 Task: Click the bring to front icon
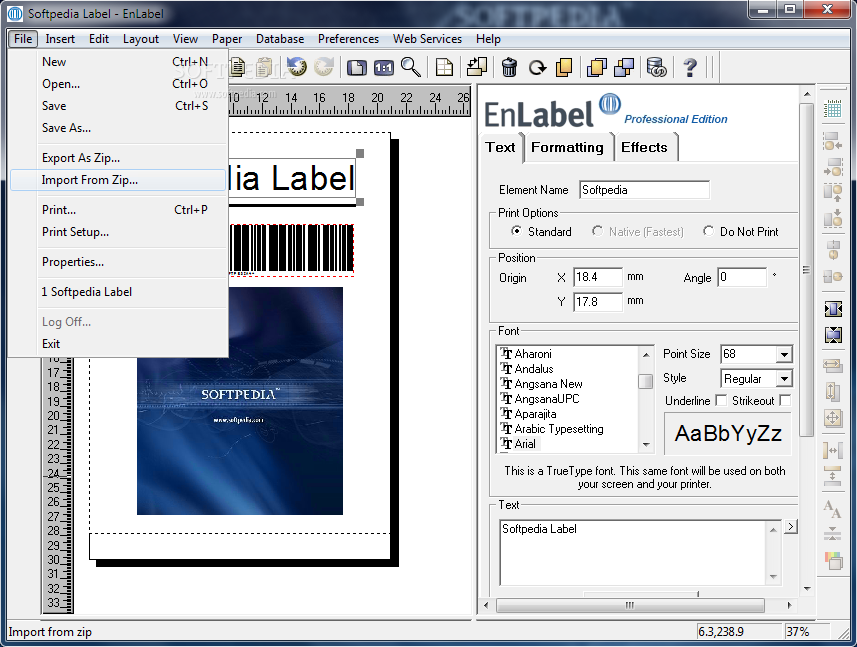pyautogui.click(x=596, y=68)
